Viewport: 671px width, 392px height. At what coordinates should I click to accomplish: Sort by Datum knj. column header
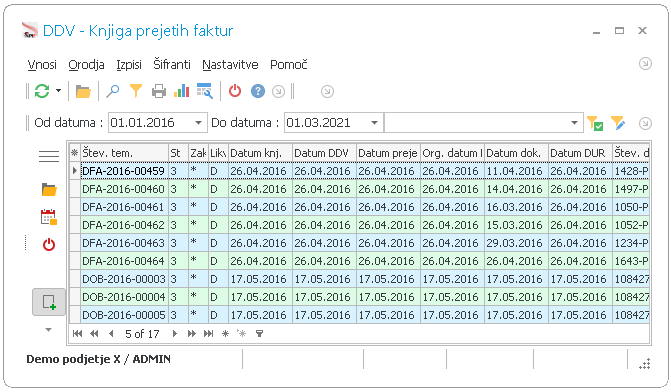click(x=260, y=153)
